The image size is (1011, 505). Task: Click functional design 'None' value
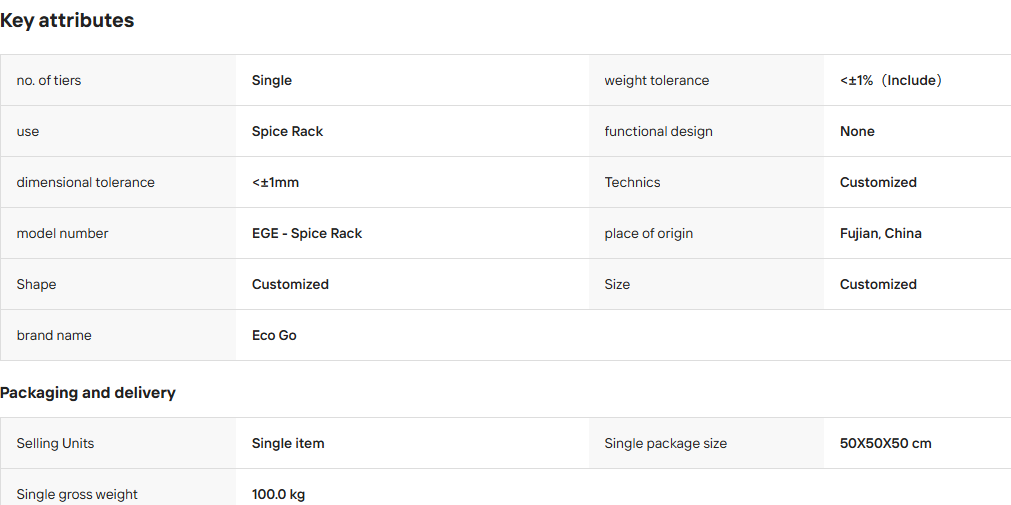[857, 132]
